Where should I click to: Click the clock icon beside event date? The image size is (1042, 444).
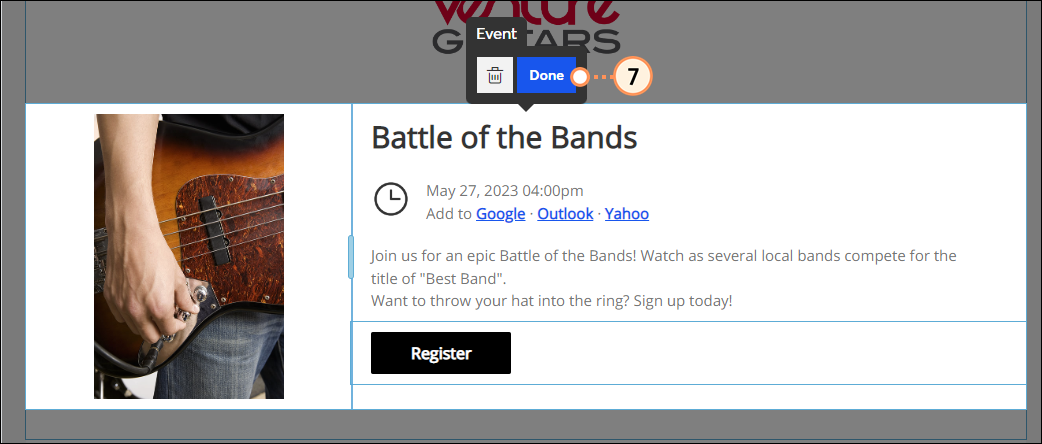pyautogui.click(x=391, y=199)
